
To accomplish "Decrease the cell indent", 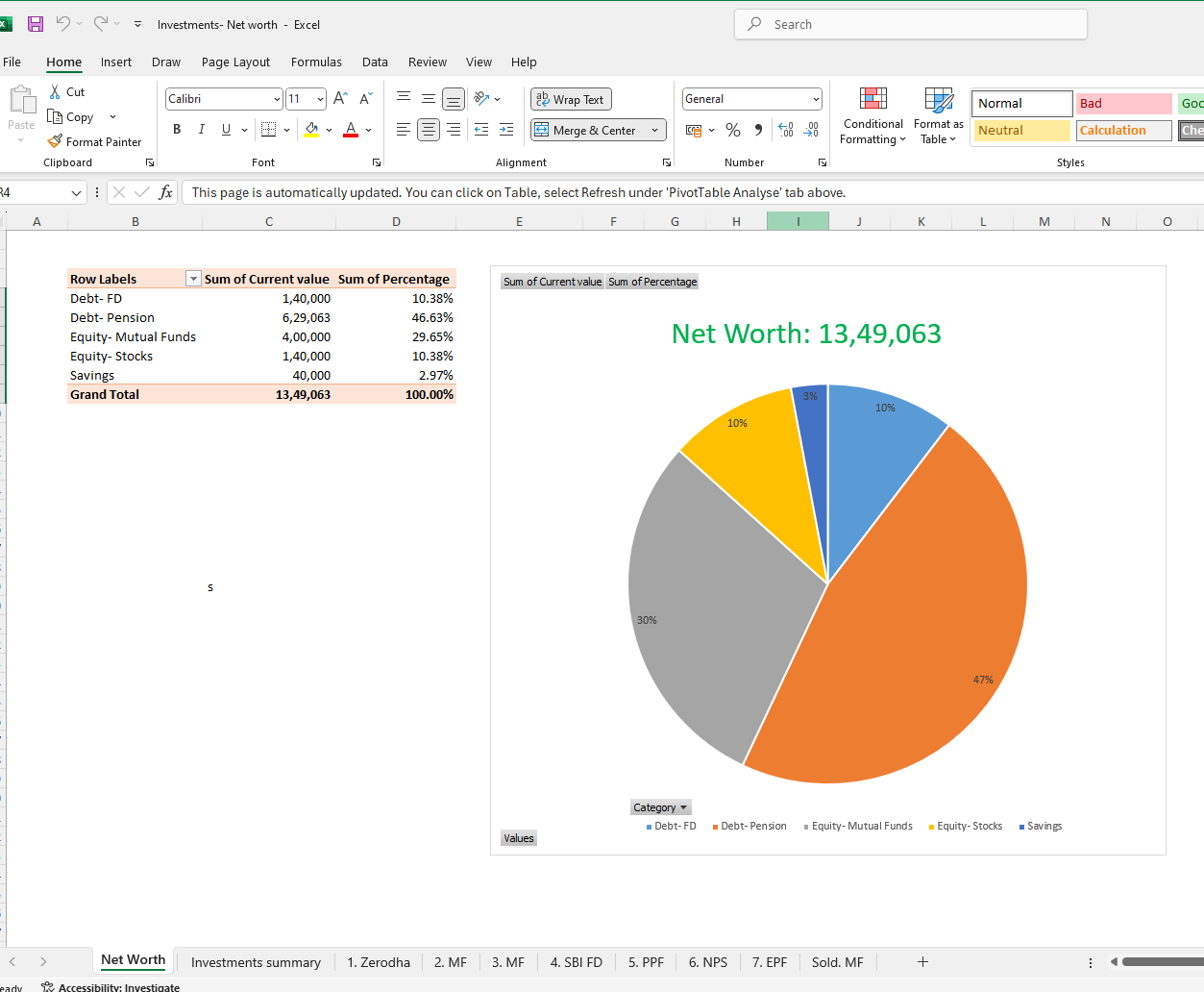I will click(x=481, y=130).
